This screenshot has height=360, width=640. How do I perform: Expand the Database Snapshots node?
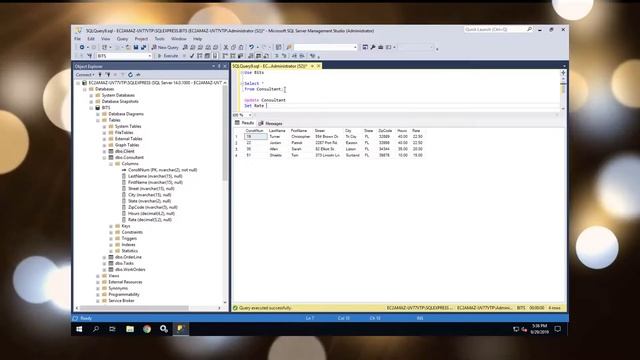pos(91,101)
